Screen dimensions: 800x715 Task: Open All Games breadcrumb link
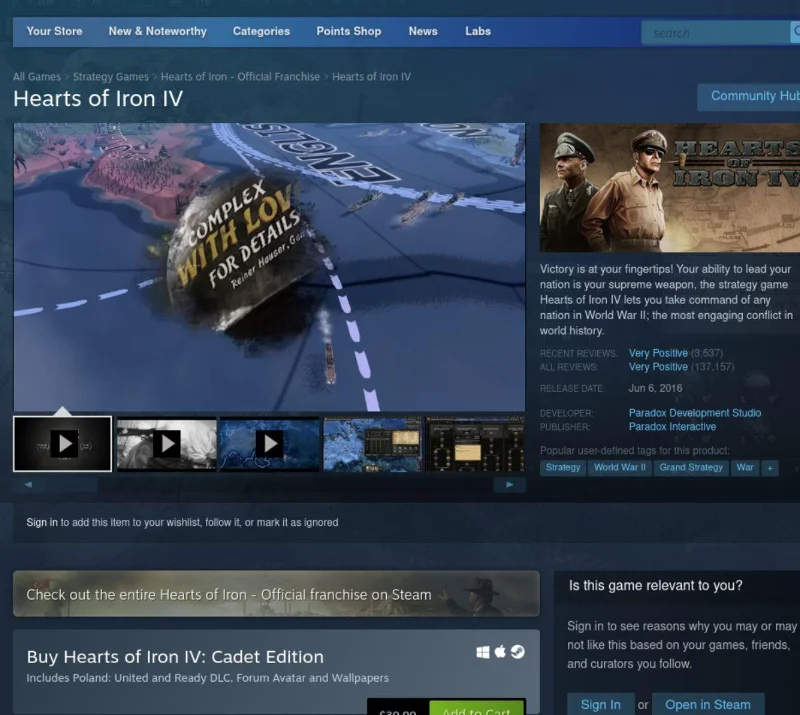[37, 77]
